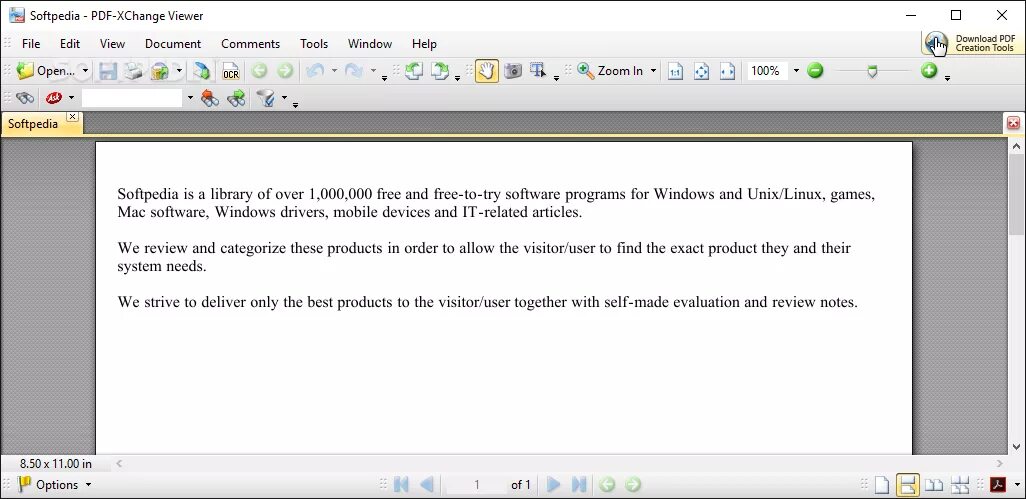
Task: Click the 100% zoom level field
Action: point(767,71)
